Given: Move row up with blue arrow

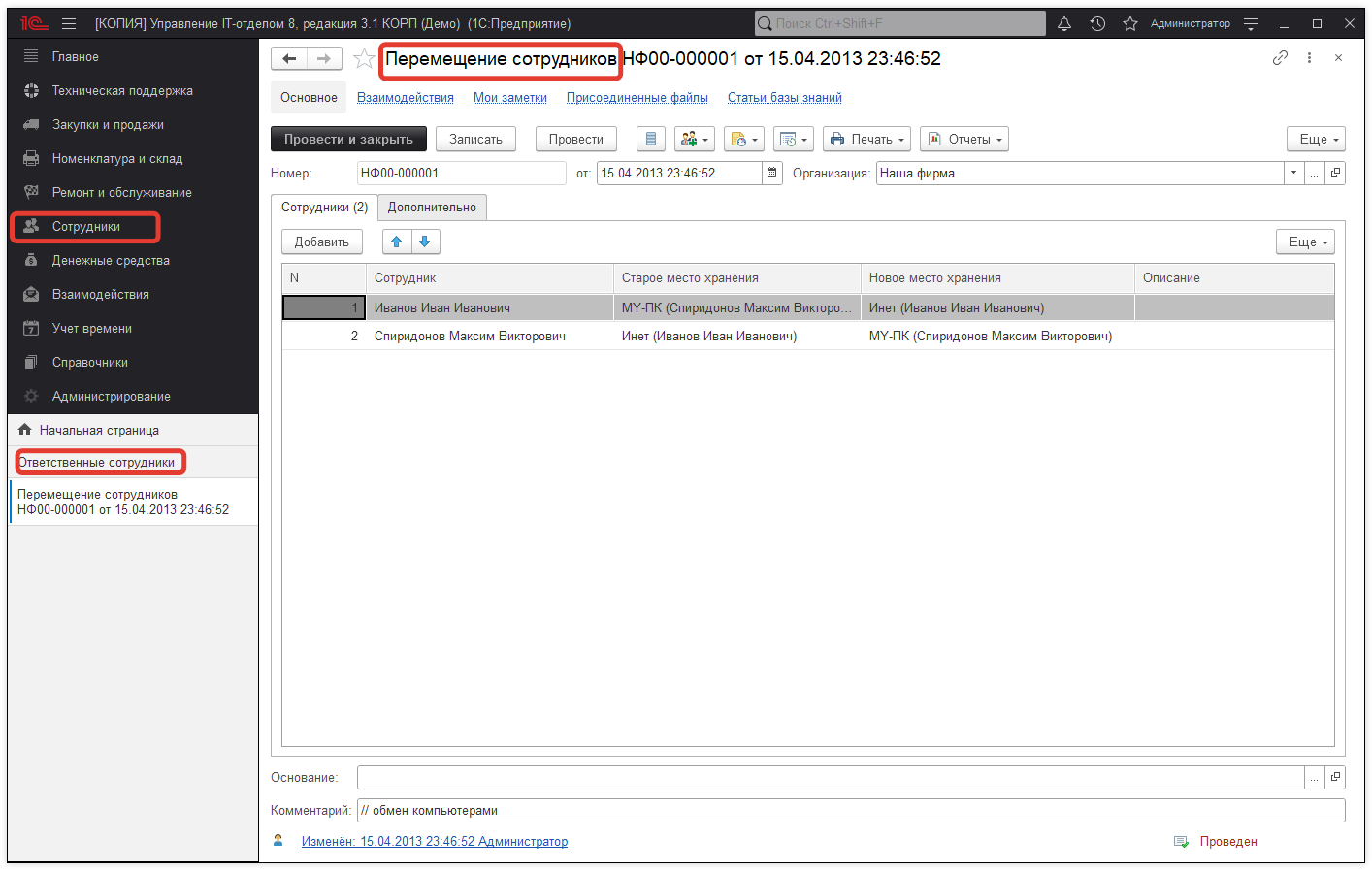Looking at the screenshot, I should pos(396,242).
